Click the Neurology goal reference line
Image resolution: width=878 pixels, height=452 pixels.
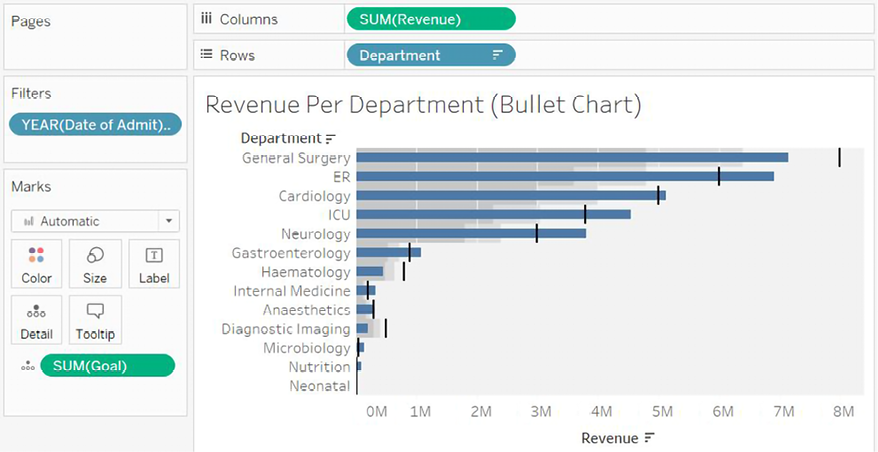pyautogui.click(x=537, y=233)
